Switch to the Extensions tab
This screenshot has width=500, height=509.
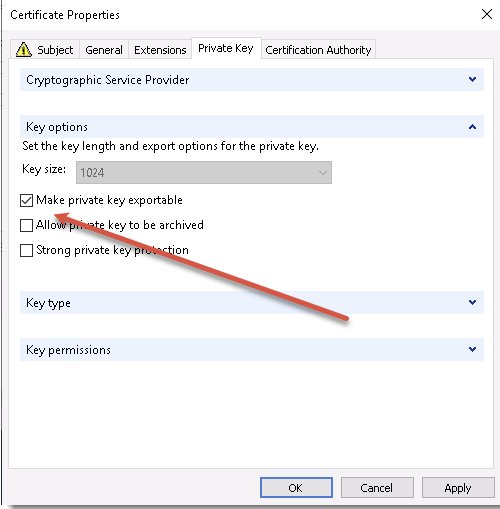pos(160,50)
